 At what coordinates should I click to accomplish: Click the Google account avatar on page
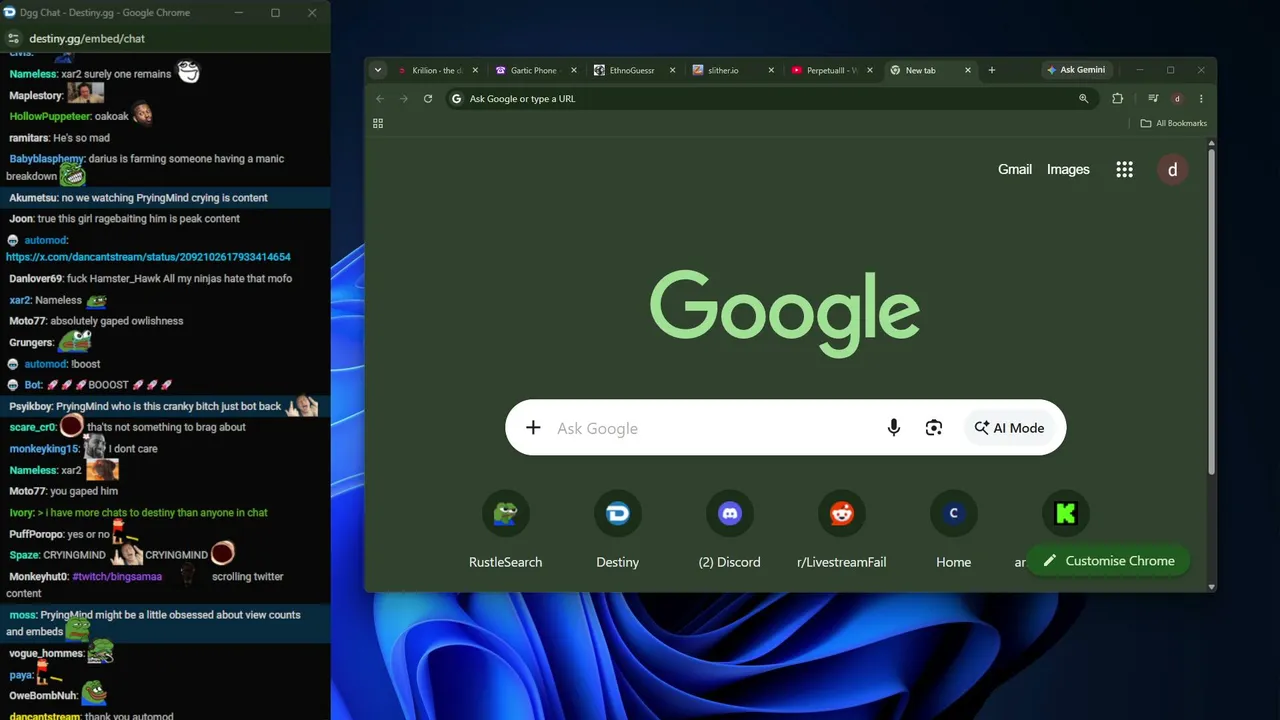[1173, 169]
